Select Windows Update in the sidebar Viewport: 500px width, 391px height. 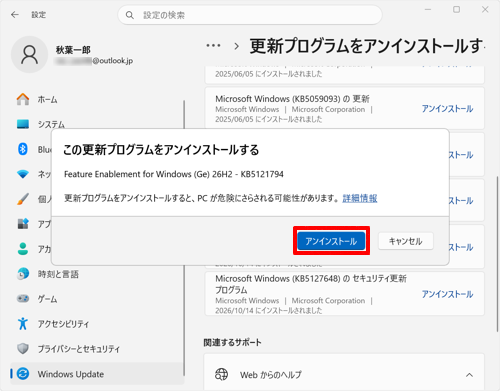click(x=97, y=374)
